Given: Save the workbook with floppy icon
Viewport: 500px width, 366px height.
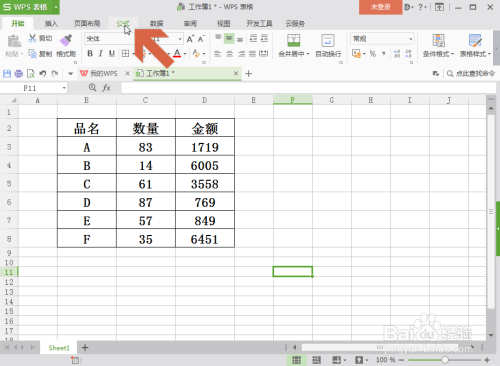Looking at the screenshot, I should [x=7, y=73].
